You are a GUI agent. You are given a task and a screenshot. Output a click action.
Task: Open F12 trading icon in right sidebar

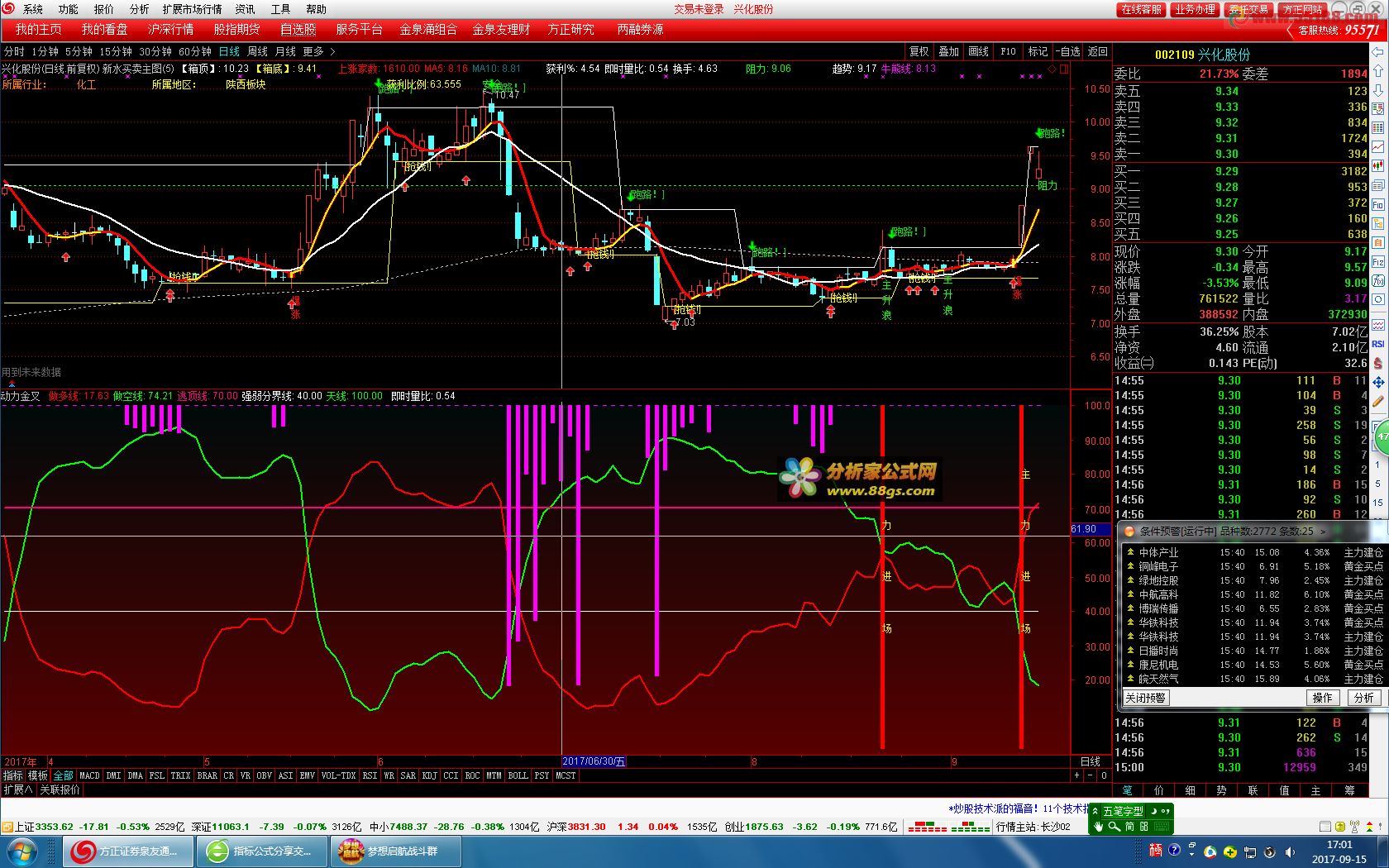click(1378, 261)
